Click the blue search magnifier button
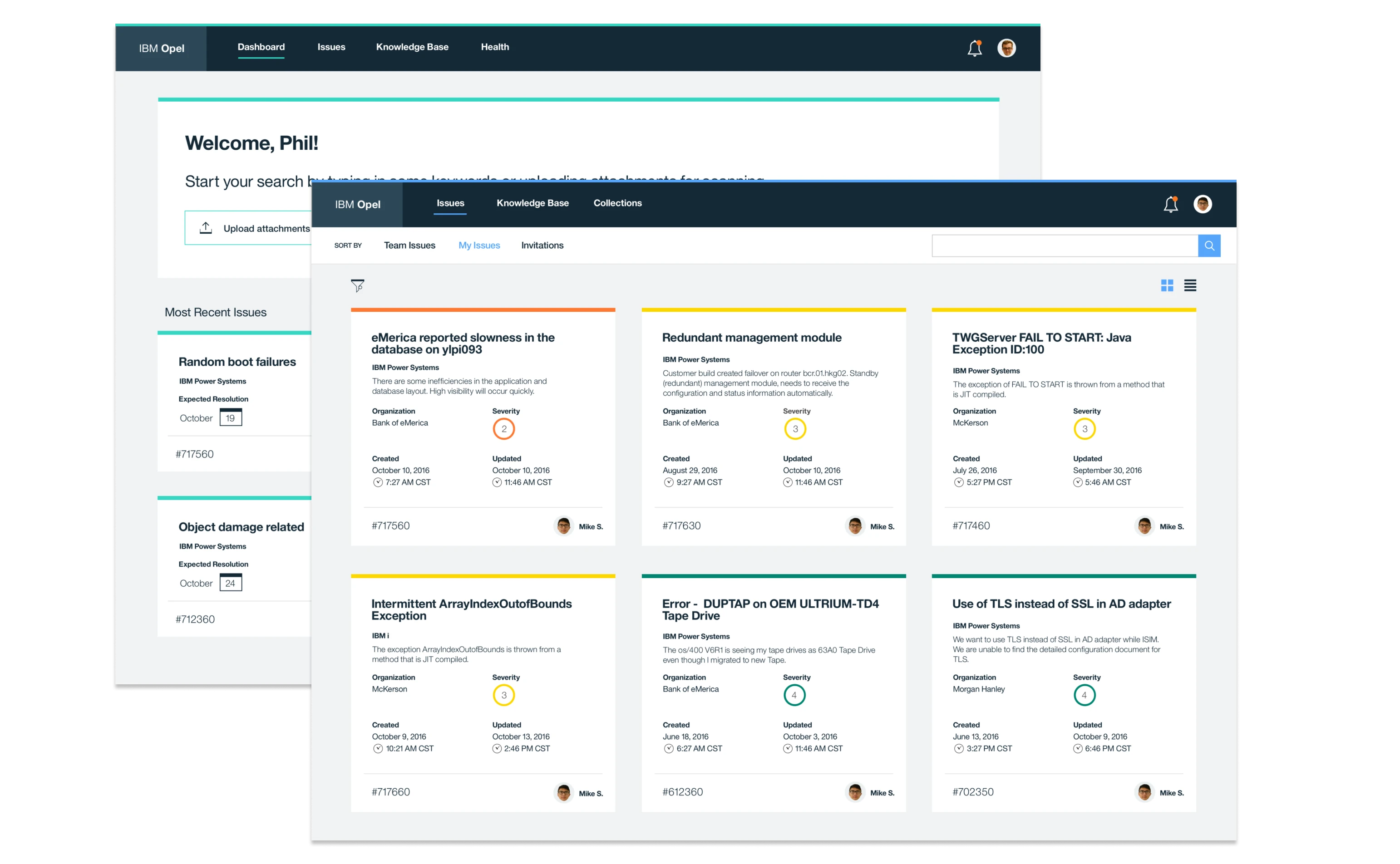The width and height of the screenshot is (1400, 864). tap(1209, 245)
